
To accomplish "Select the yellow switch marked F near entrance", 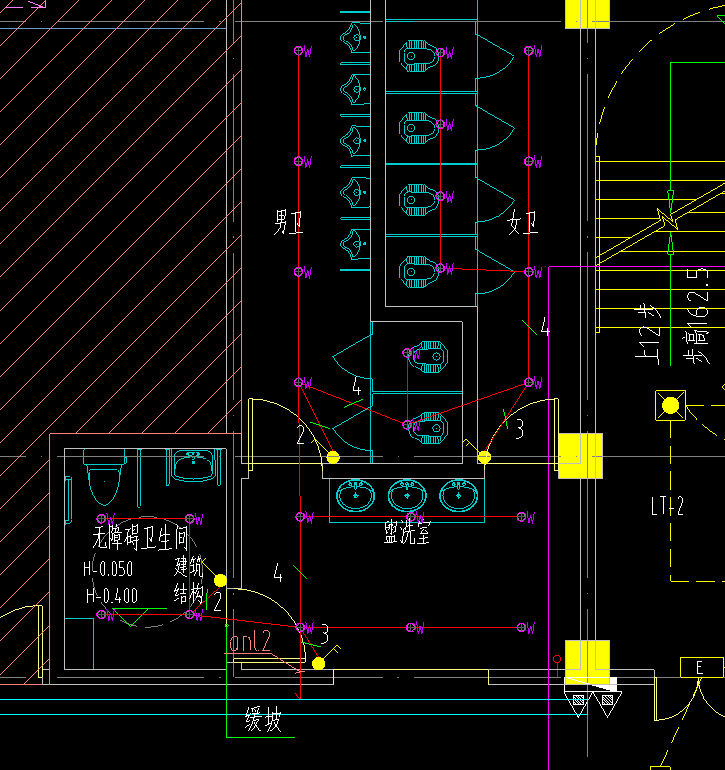I will (318, 664).
